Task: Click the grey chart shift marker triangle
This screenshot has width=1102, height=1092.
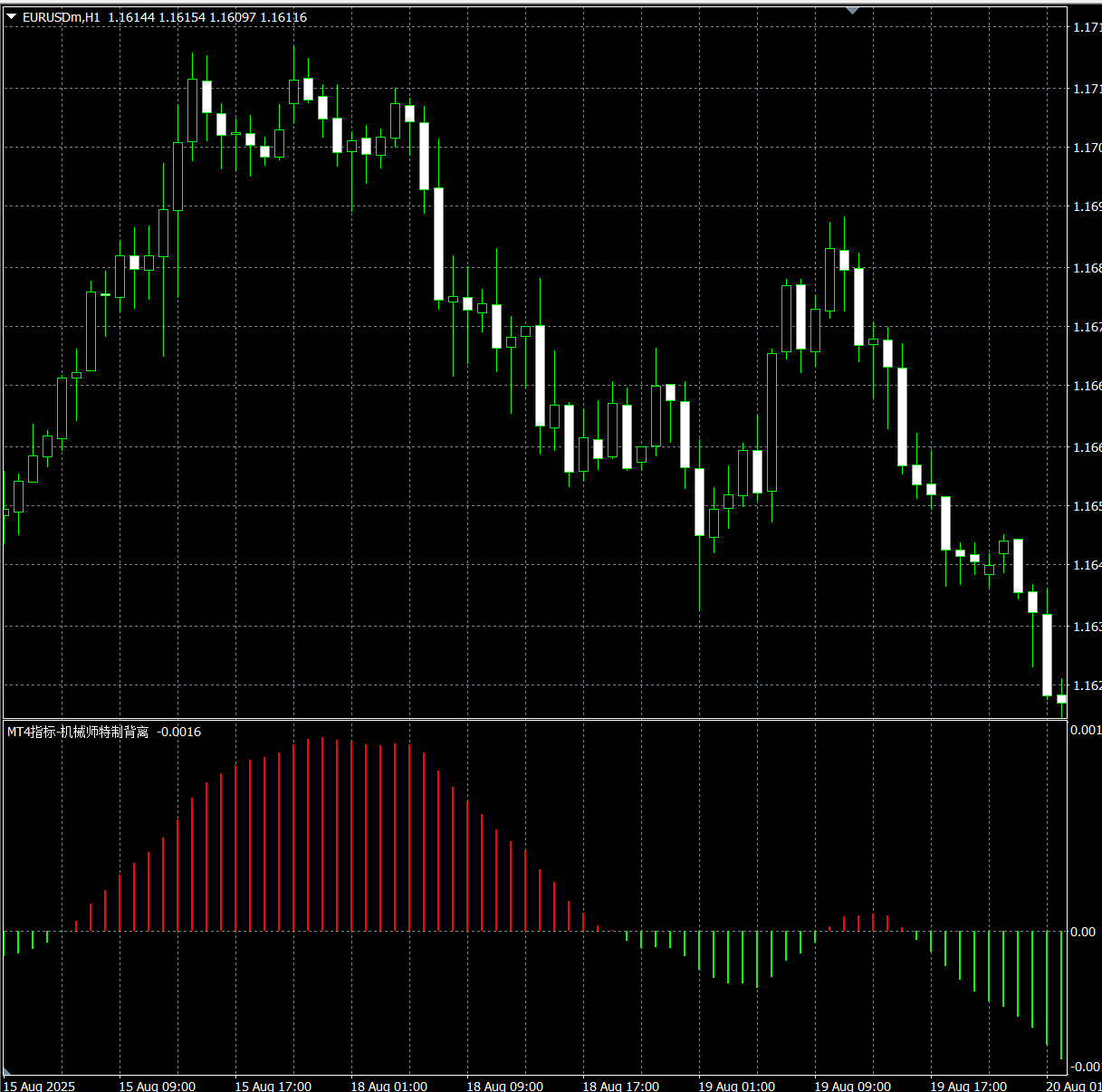Action: point(852,11)
